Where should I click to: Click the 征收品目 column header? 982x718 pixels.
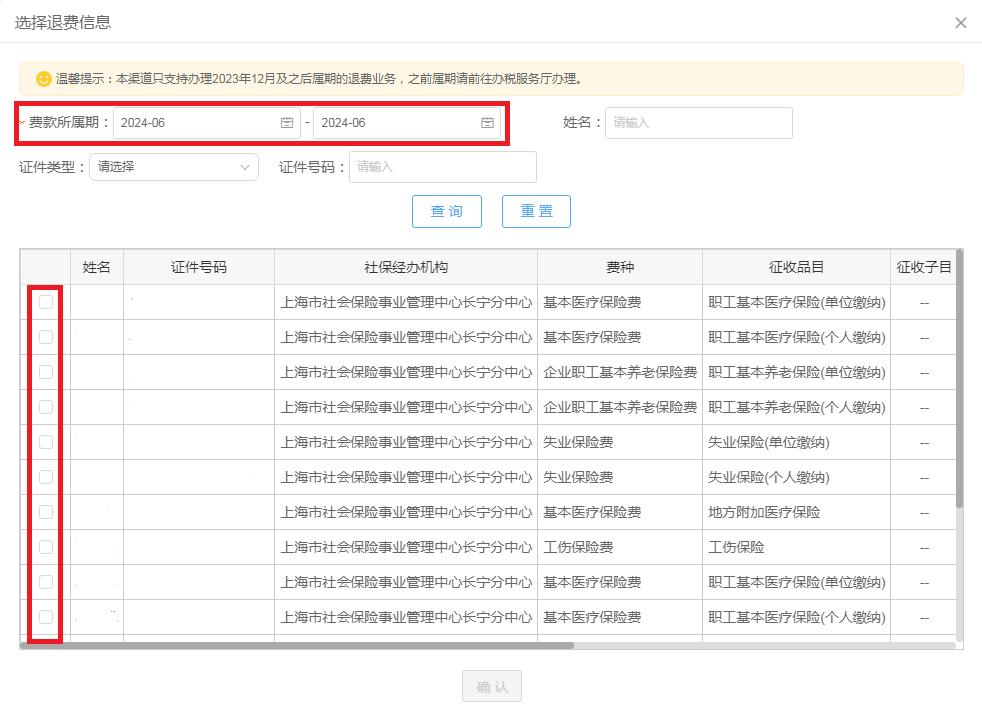pos(795,267)
